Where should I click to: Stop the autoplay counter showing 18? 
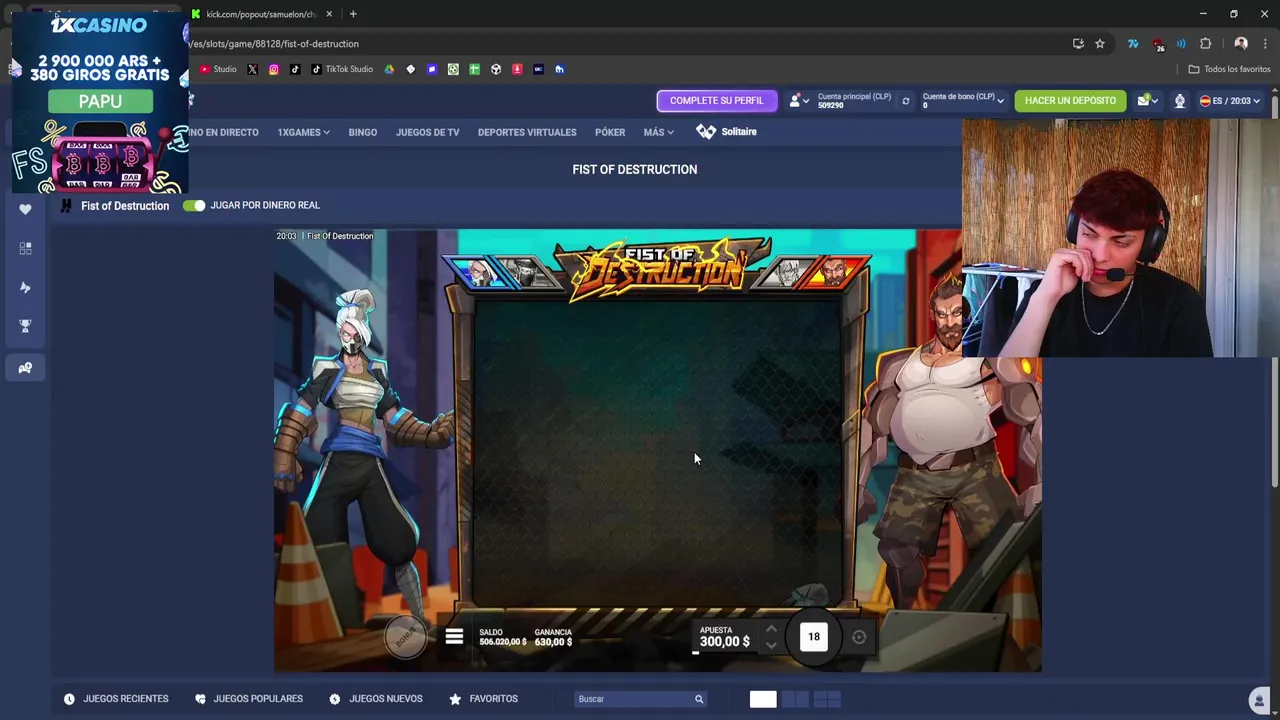(814, 637)
